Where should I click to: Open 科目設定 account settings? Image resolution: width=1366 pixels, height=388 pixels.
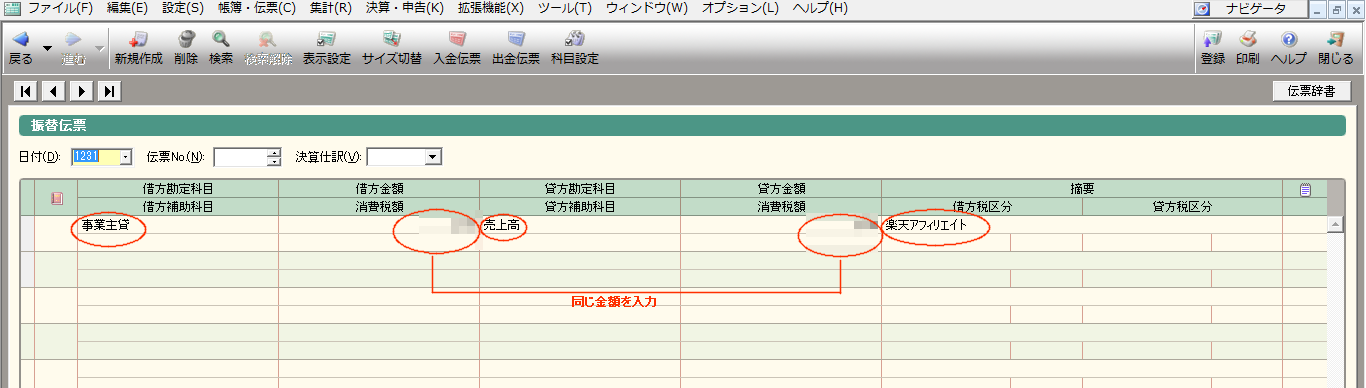tap(575, 48)
